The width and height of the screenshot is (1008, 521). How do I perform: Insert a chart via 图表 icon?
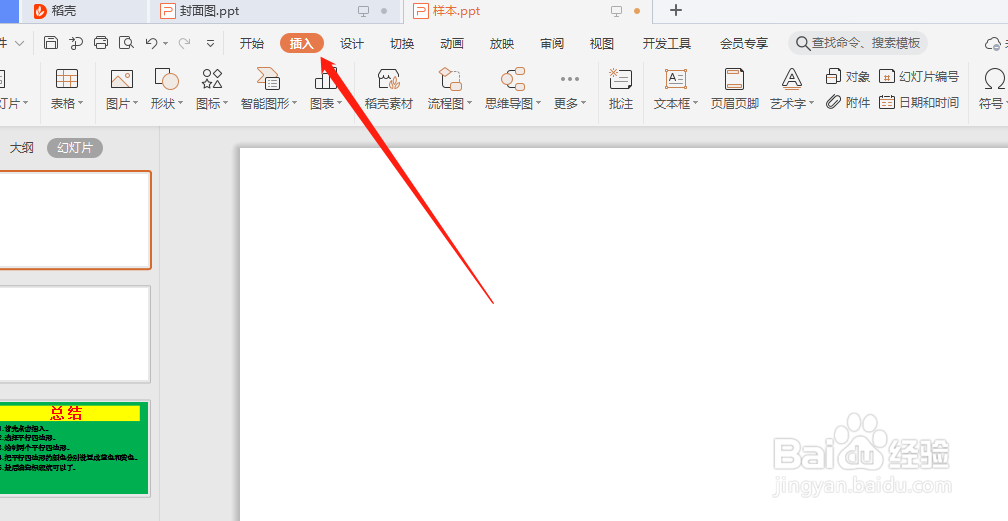click(x=326, y=79)
